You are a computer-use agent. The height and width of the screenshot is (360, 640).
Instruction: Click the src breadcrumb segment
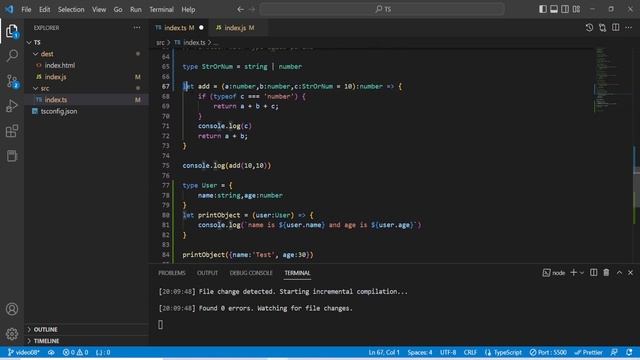[160, 42]
